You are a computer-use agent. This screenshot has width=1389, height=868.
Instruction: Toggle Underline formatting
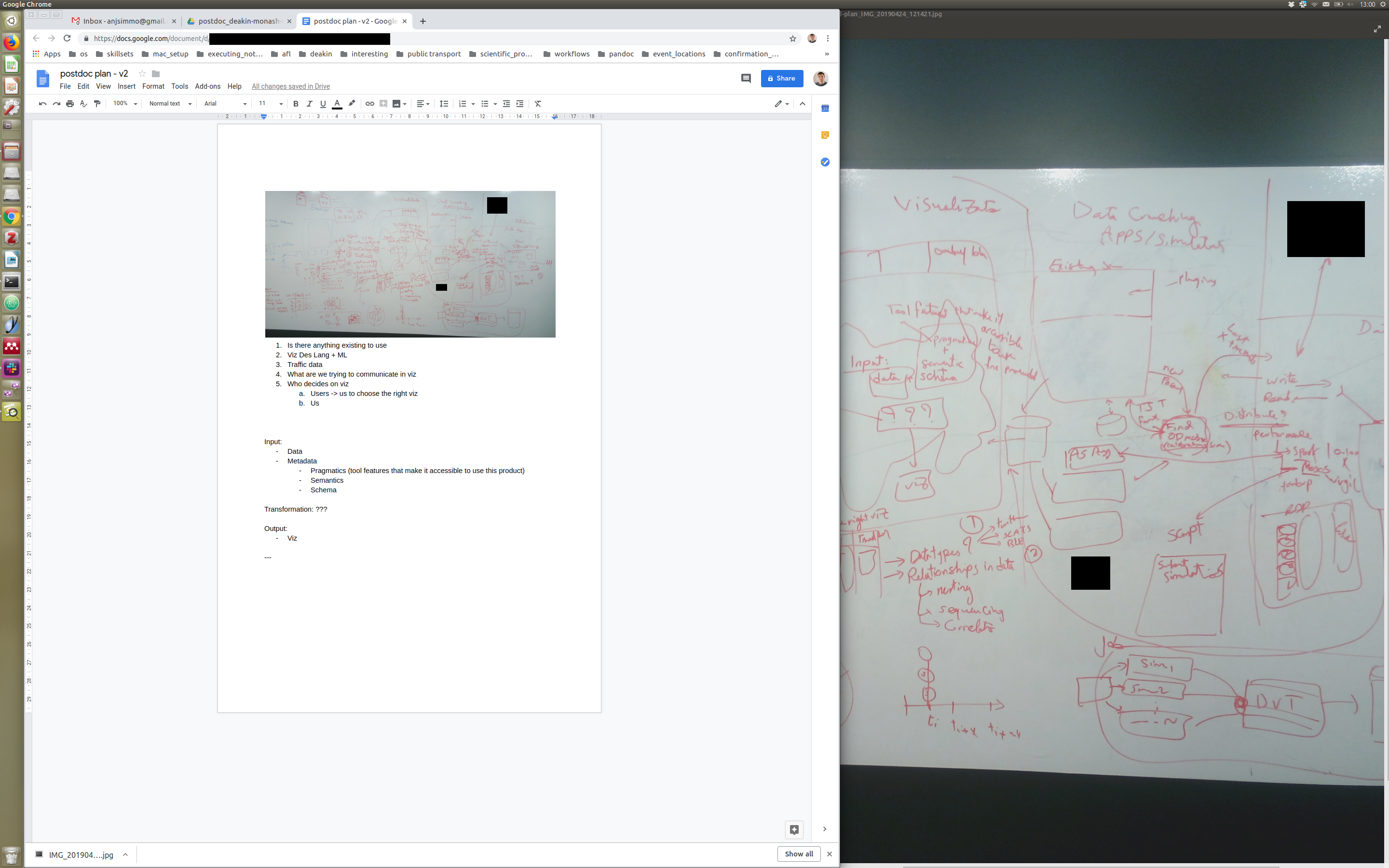pos(323,103)
